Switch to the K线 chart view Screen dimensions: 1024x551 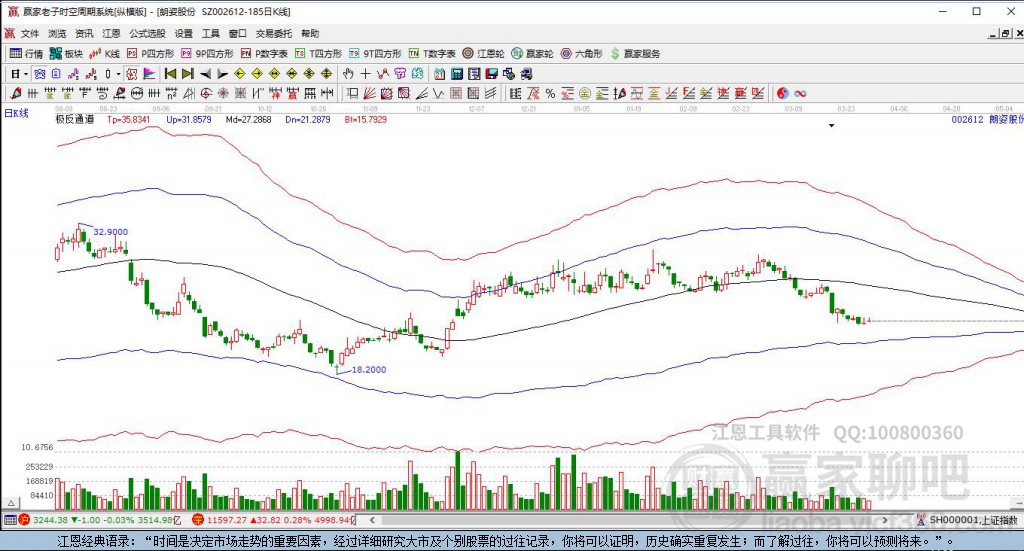[x=104, y=54]
